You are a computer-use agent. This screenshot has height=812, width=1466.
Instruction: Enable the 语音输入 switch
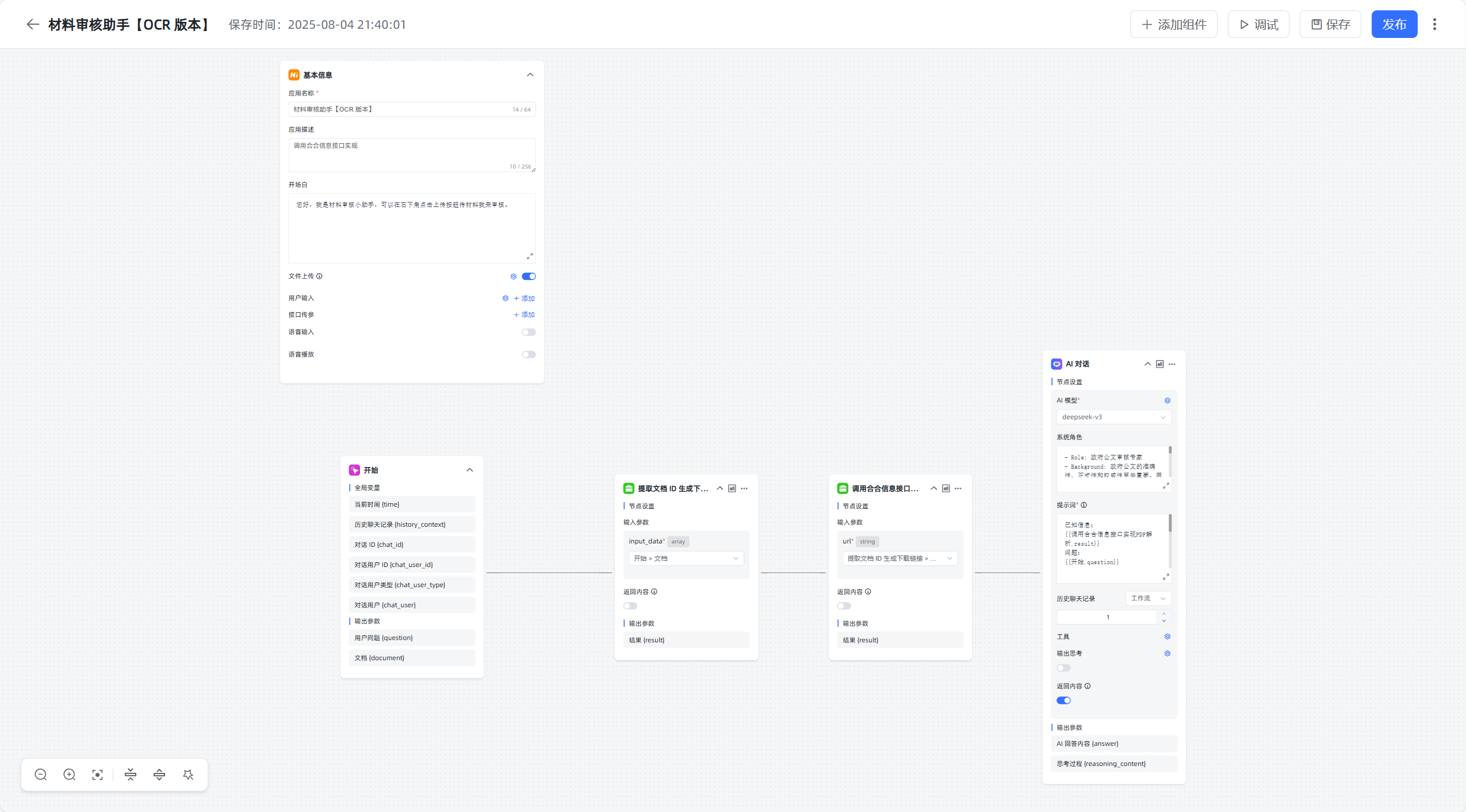point(529,332)
